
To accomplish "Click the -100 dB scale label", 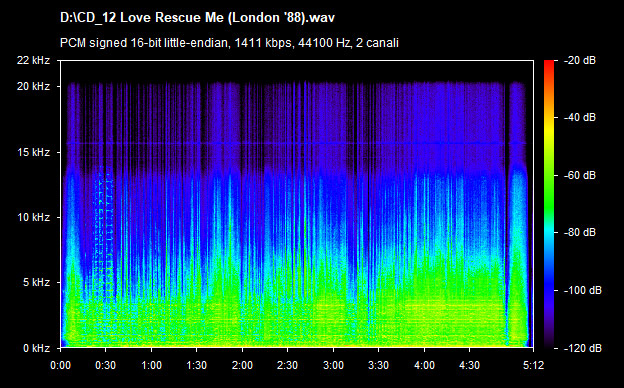I will tap(583, 291).
